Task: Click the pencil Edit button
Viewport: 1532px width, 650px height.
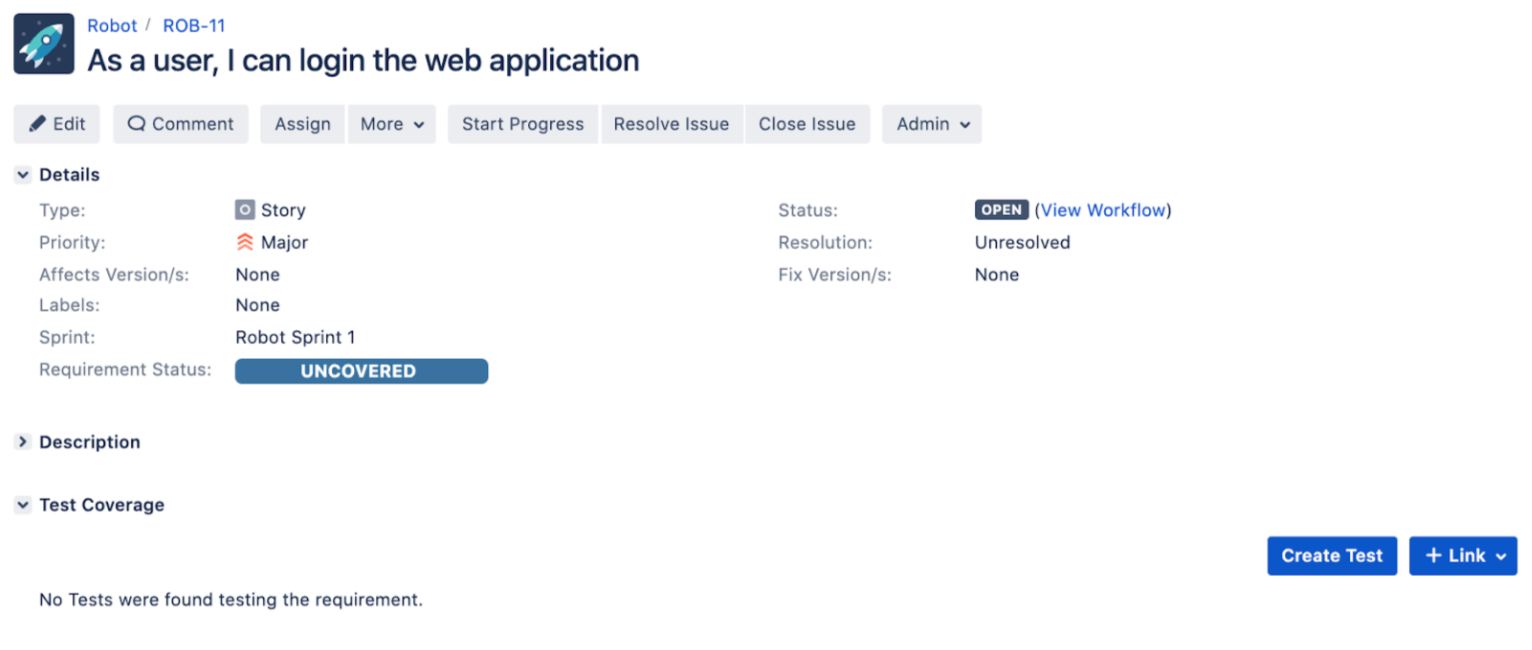Action: click(57, 124)
